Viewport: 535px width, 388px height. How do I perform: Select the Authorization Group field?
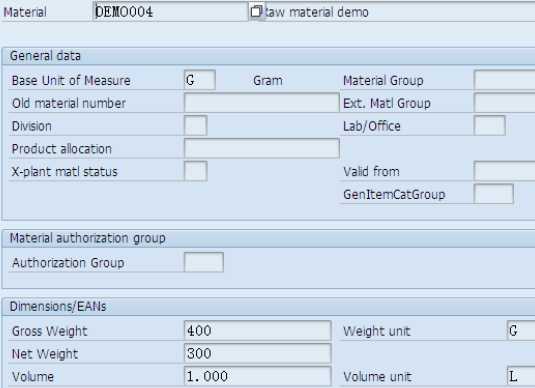pos(204,262)
